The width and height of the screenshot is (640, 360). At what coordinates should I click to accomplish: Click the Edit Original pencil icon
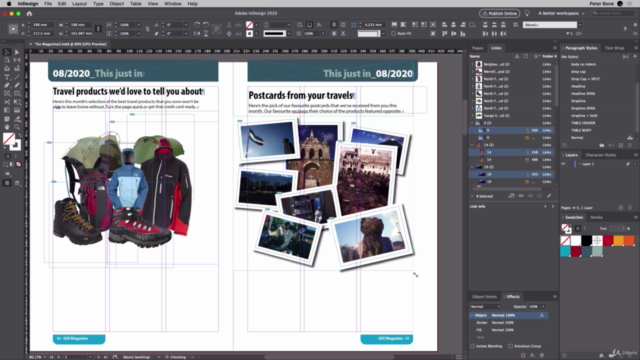coord(549,196)
